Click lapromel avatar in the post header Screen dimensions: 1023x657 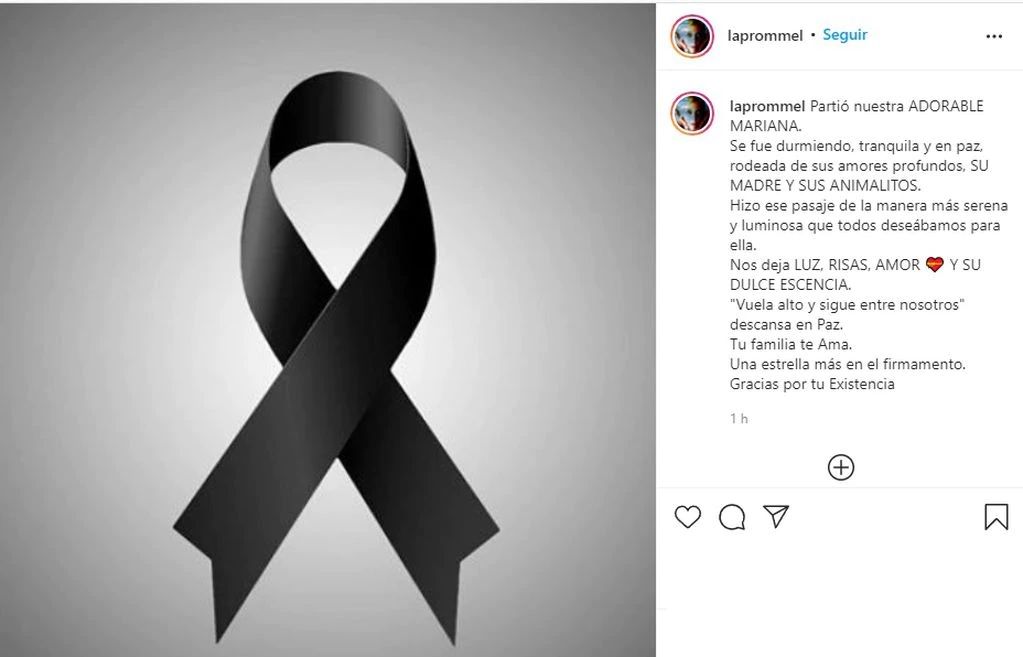point(692,37)
